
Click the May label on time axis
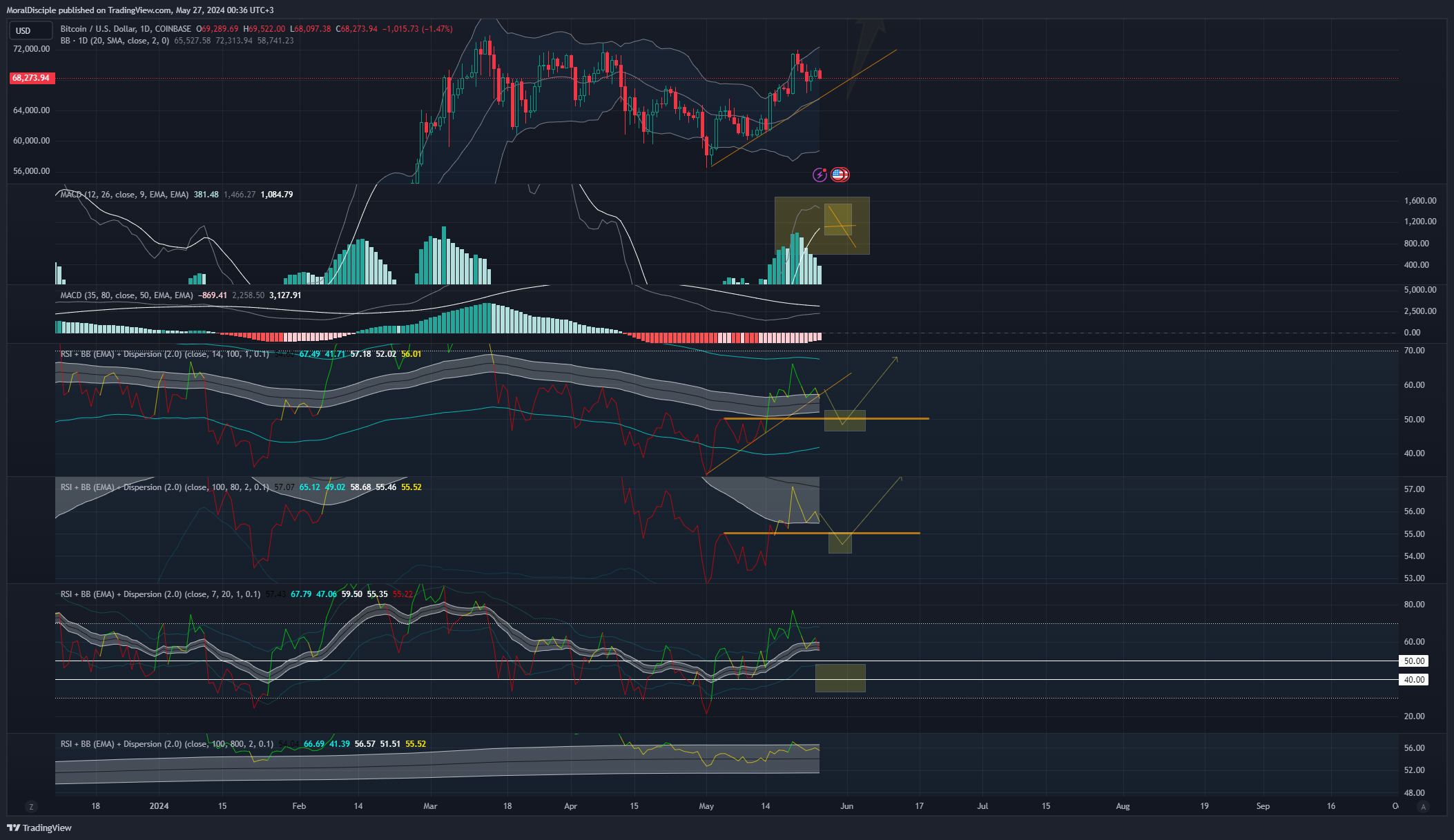click(x=706, y=806)
